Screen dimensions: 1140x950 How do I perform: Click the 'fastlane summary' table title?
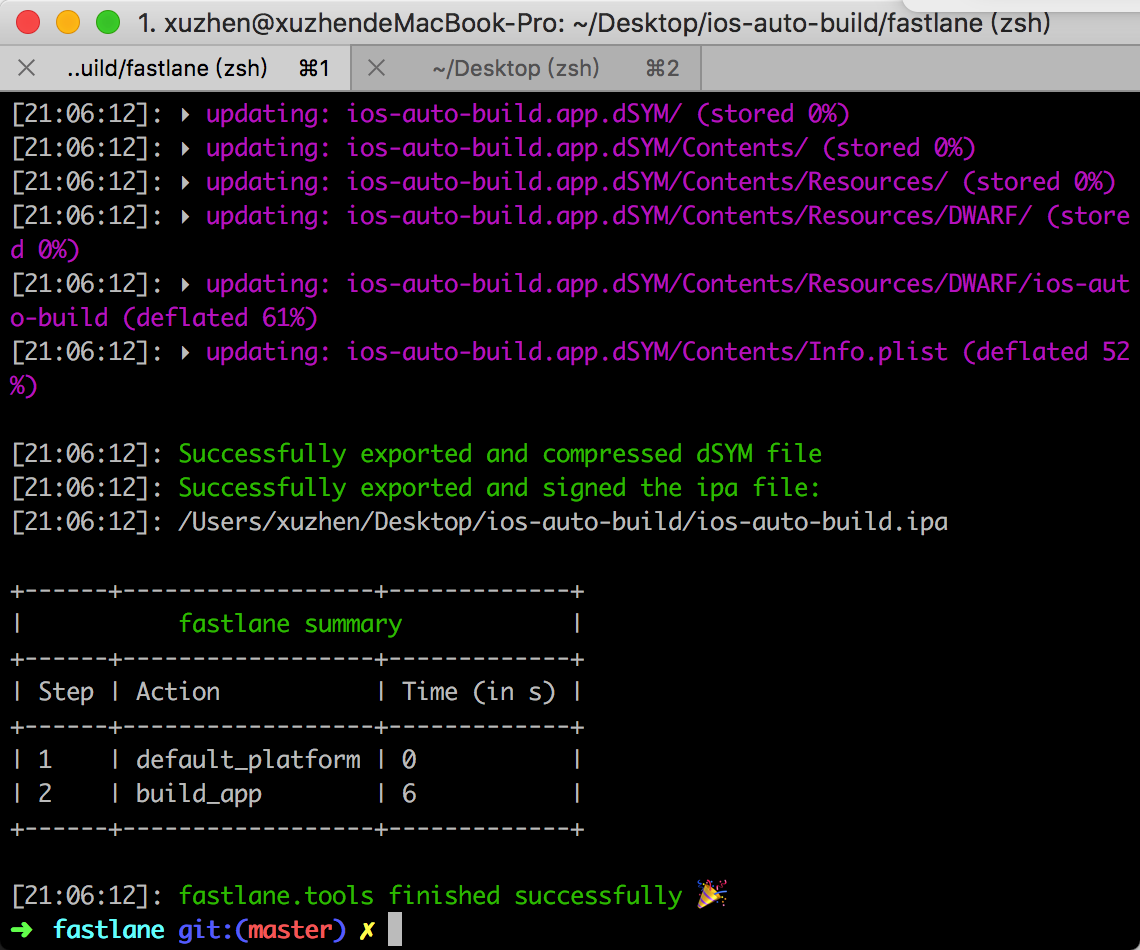point(290,624)
